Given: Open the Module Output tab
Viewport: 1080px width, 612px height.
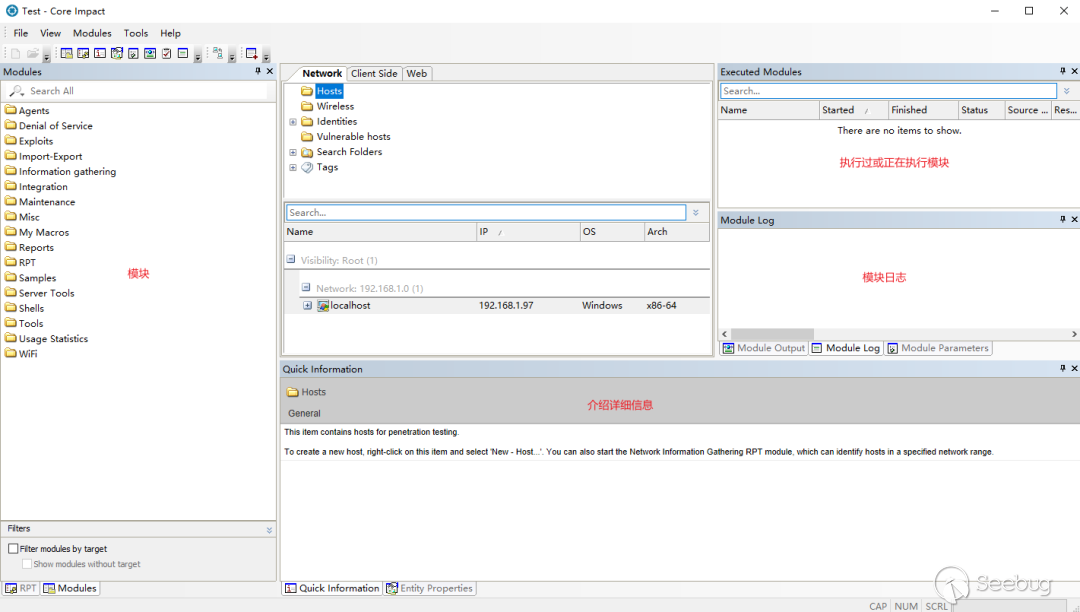Looking at the screenshot, I should 764,348.
